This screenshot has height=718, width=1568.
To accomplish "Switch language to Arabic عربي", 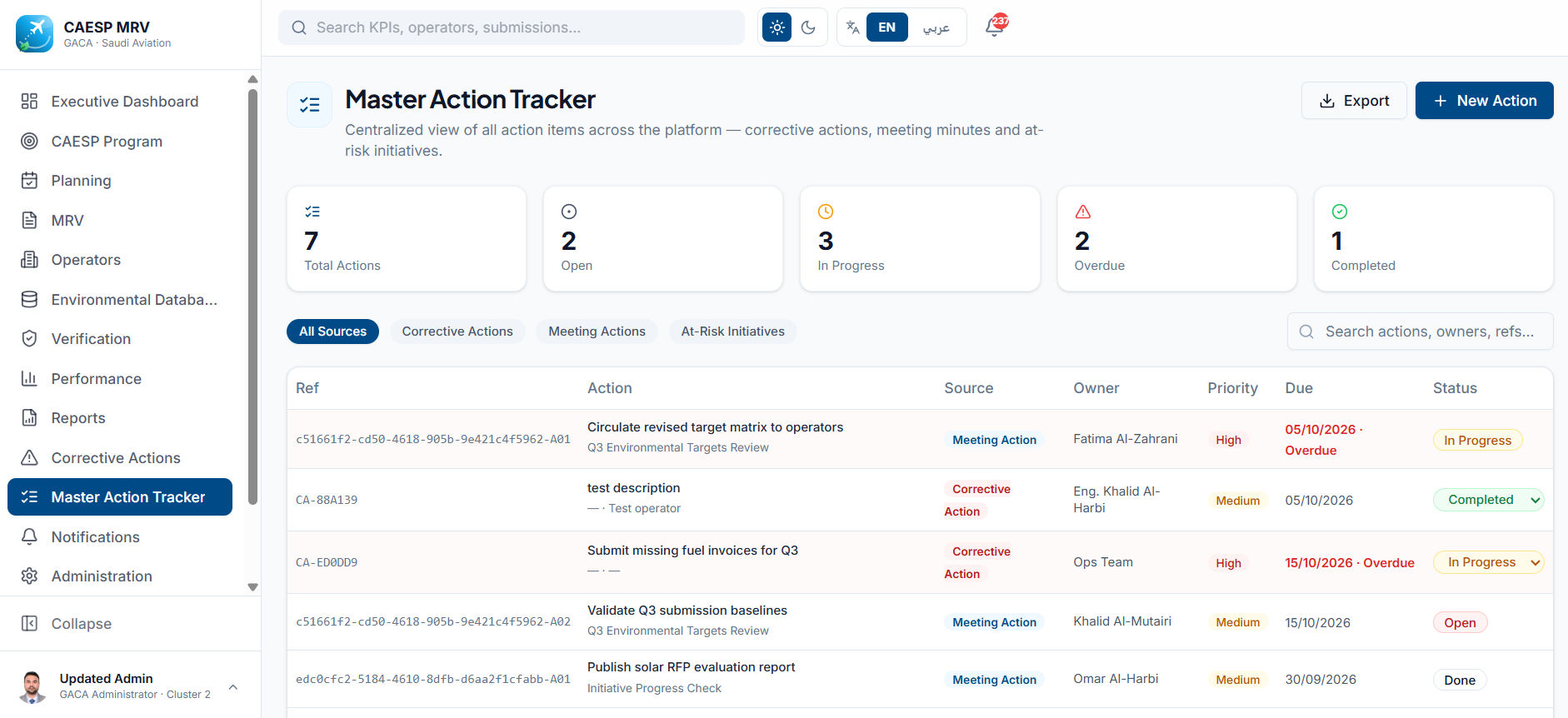I will 936,27.
